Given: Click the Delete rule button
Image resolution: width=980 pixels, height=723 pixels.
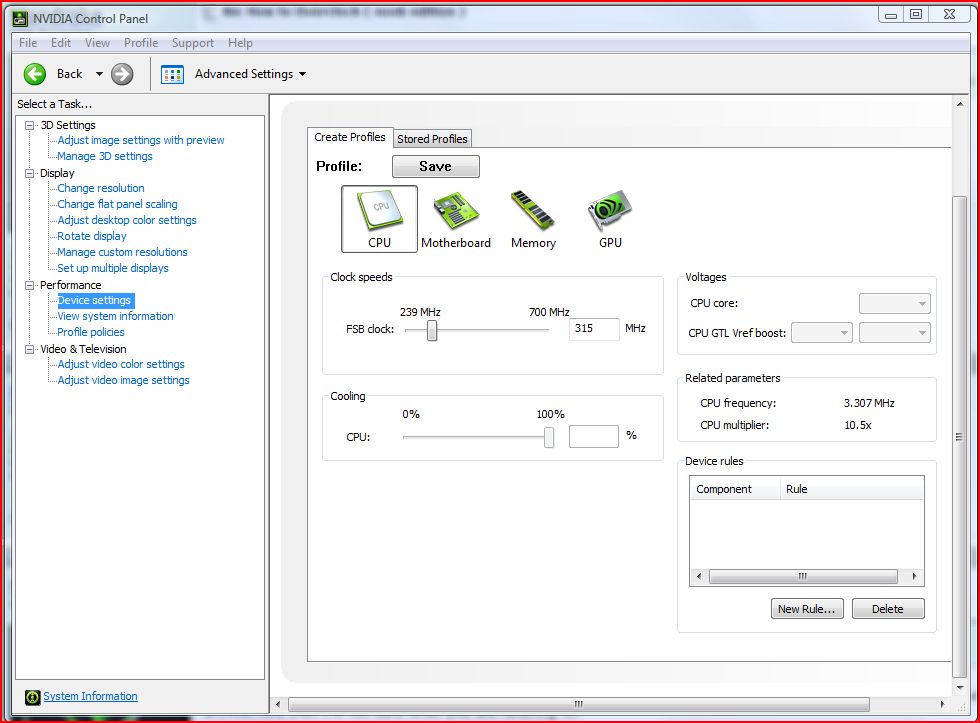Looking at the screenshot, I should tap(888, 609).
